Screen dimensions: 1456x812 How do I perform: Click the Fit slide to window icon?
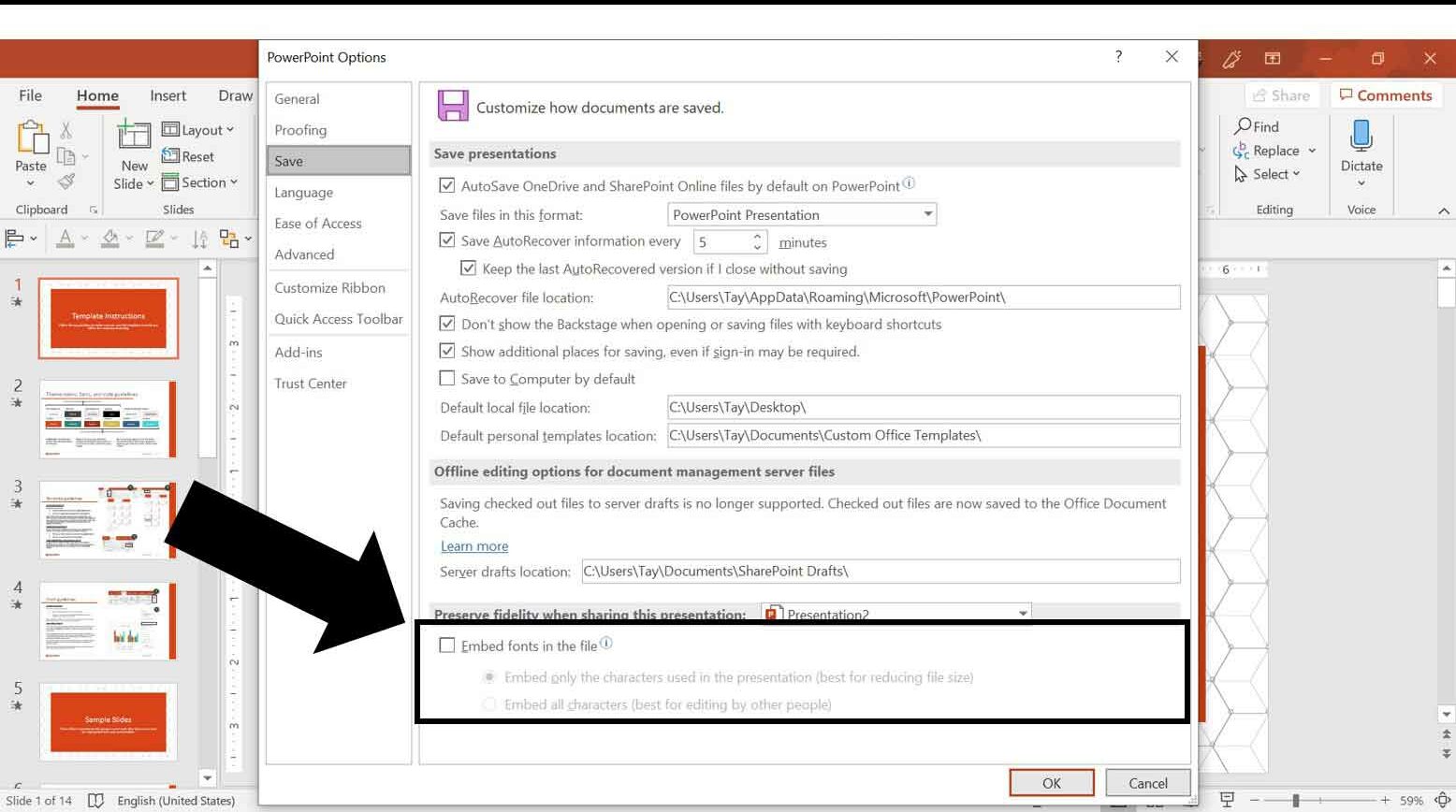[1443, 800]
